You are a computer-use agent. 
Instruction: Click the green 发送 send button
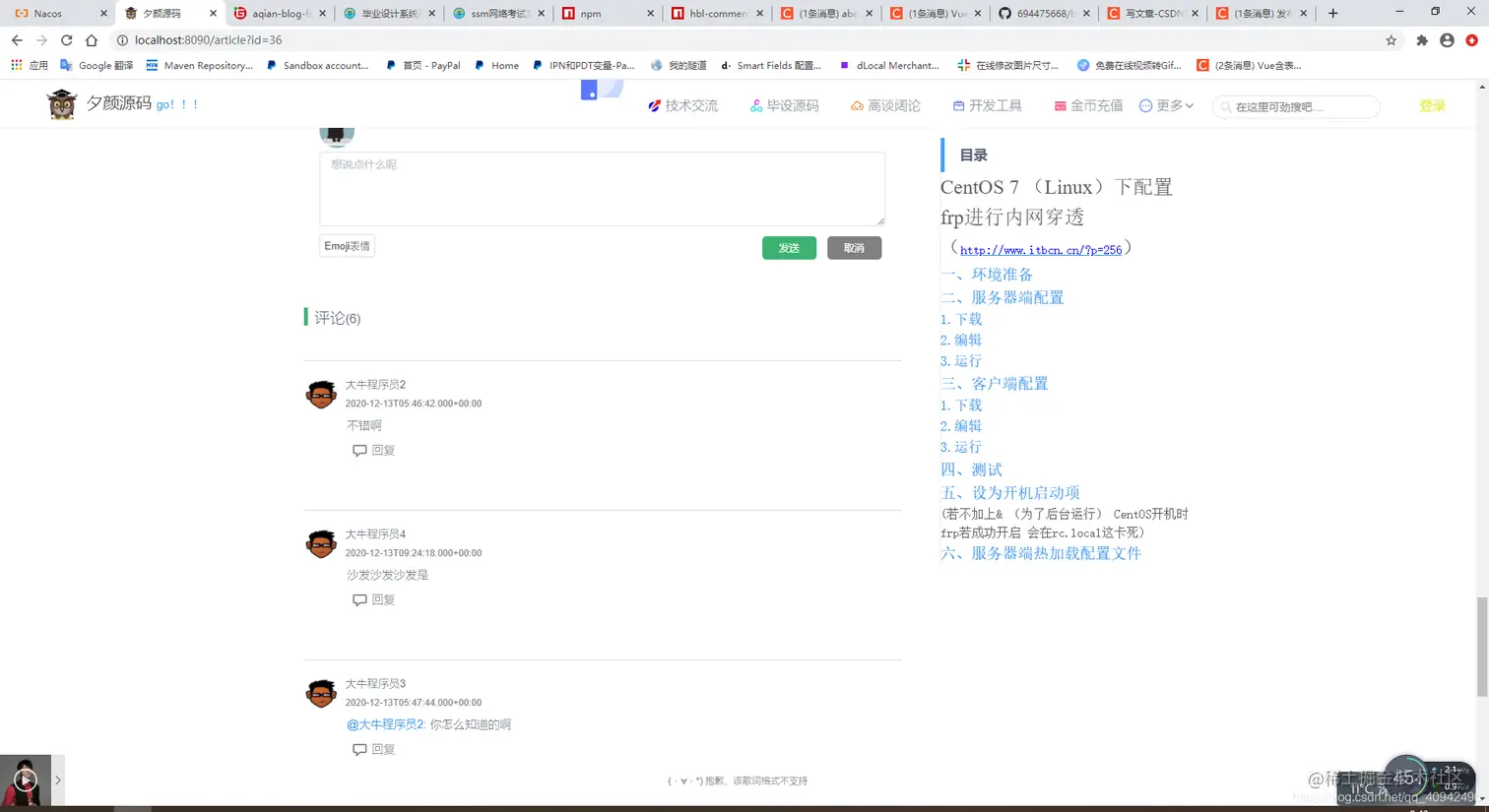coord(788,248)
